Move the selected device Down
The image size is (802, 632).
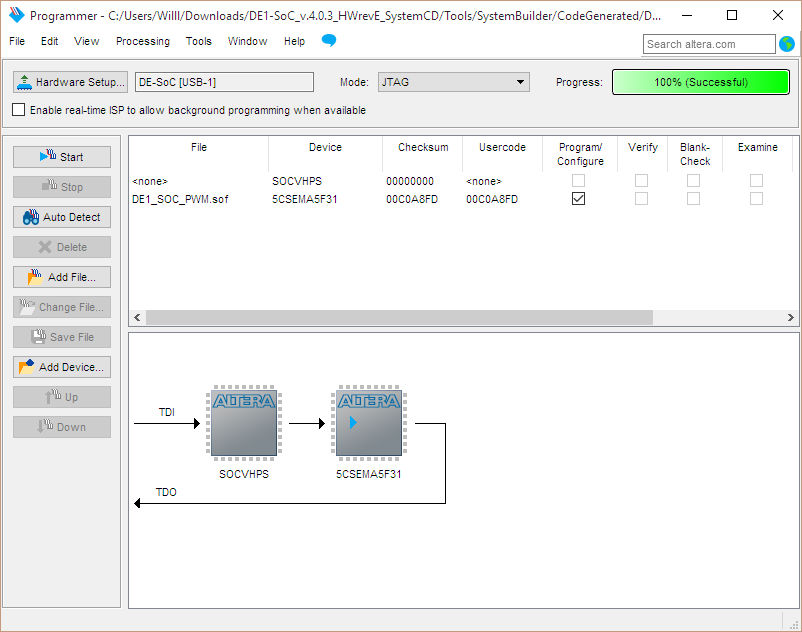click(62, 427)
